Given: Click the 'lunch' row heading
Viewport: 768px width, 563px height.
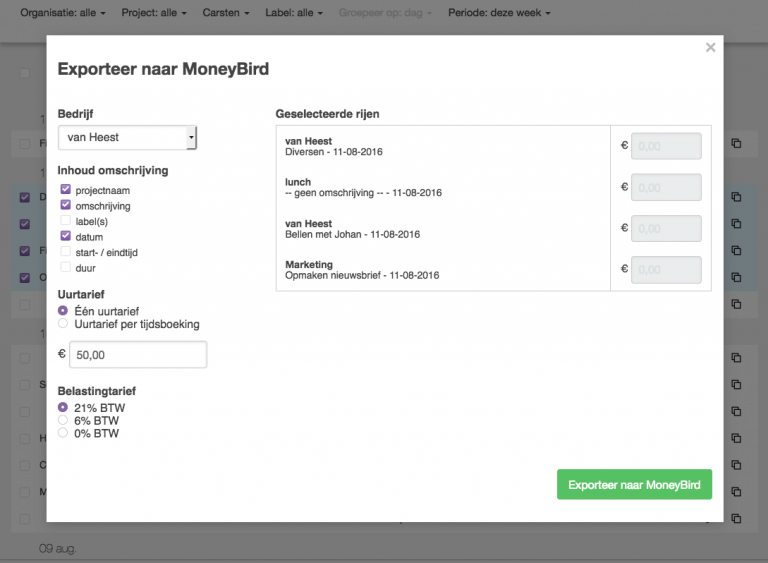Looking at the screenshot, I should pyautogui.click(x=298, y=182).
